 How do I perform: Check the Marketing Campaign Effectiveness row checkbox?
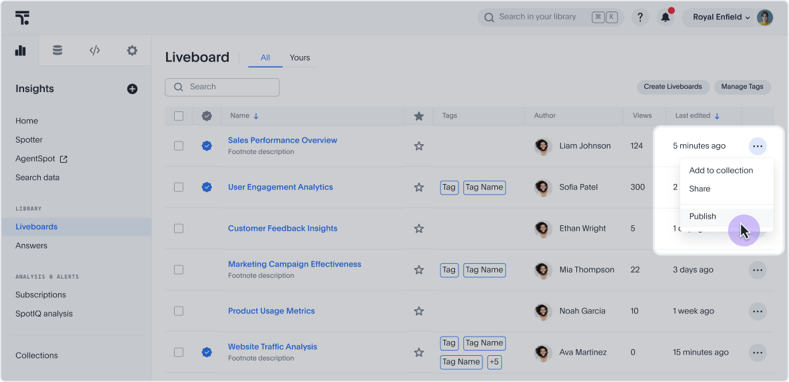coord(179,270)
